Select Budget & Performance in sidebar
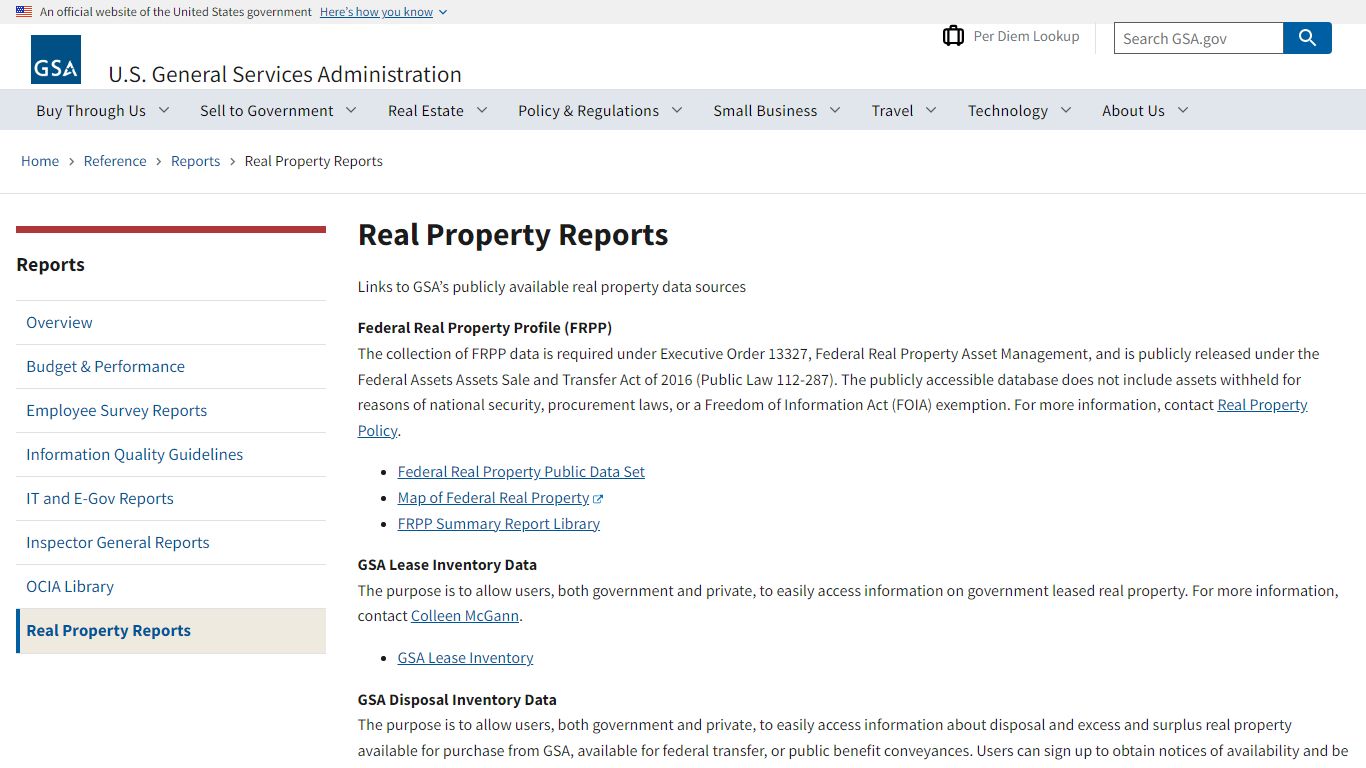1366x768 pixels. point(171,366)
